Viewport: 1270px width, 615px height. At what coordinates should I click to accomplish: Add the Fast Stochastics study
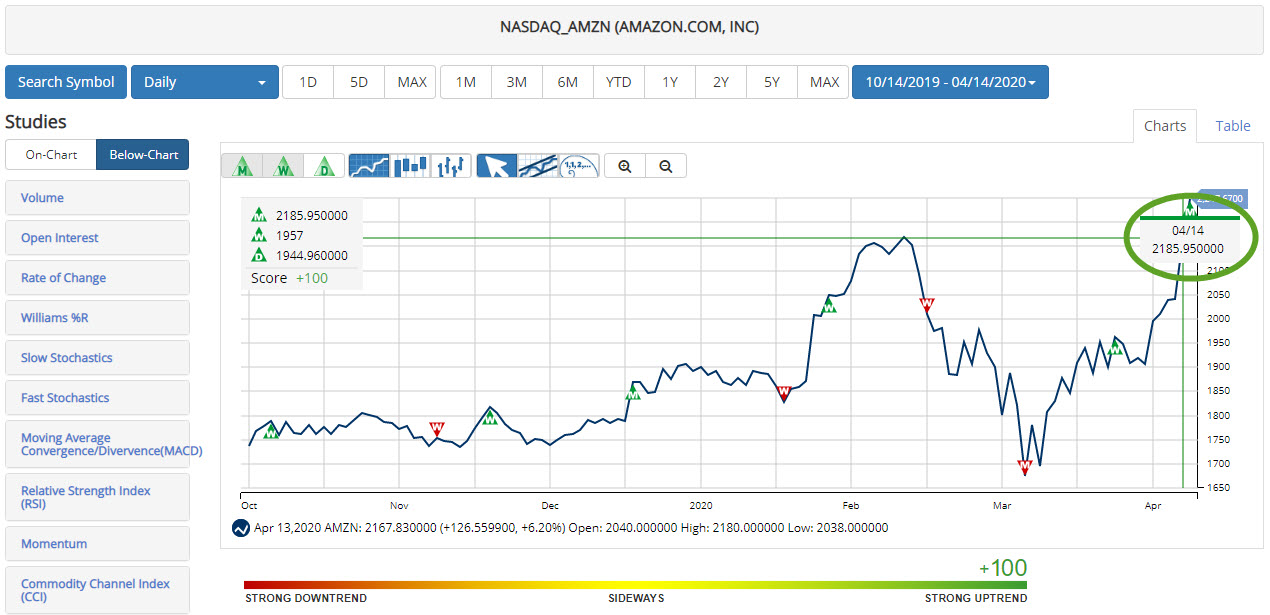click(x=97, y=398)
